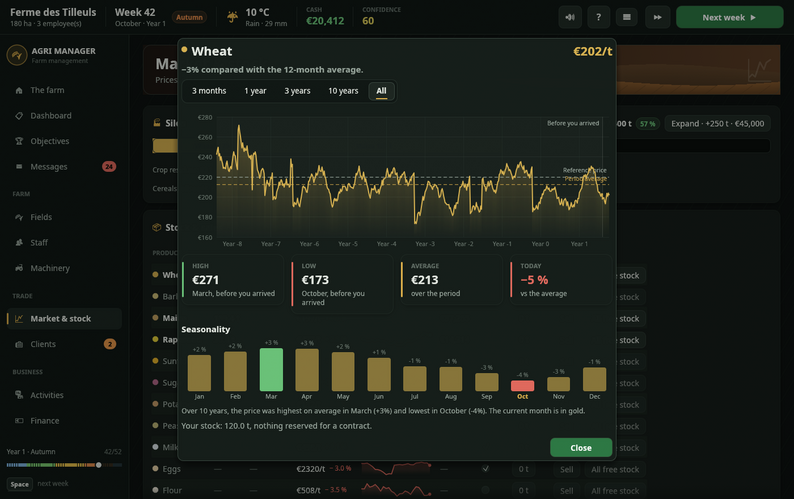Switch chart to 1 year range
Screen dimensions: 794x499
255,91
